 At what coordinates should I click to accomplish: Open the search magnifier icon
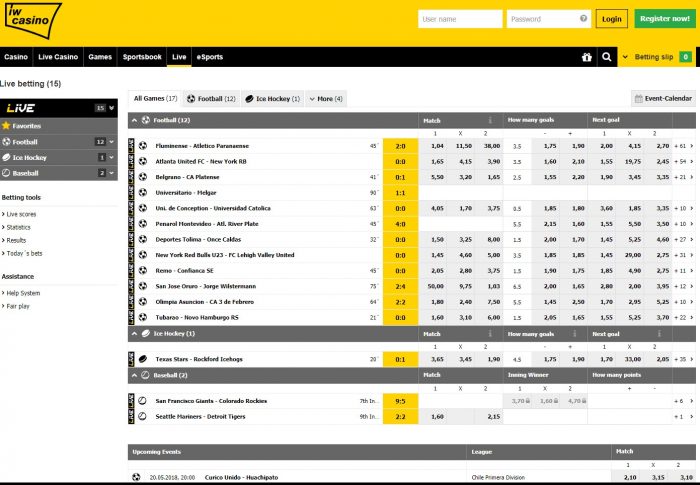606,57
